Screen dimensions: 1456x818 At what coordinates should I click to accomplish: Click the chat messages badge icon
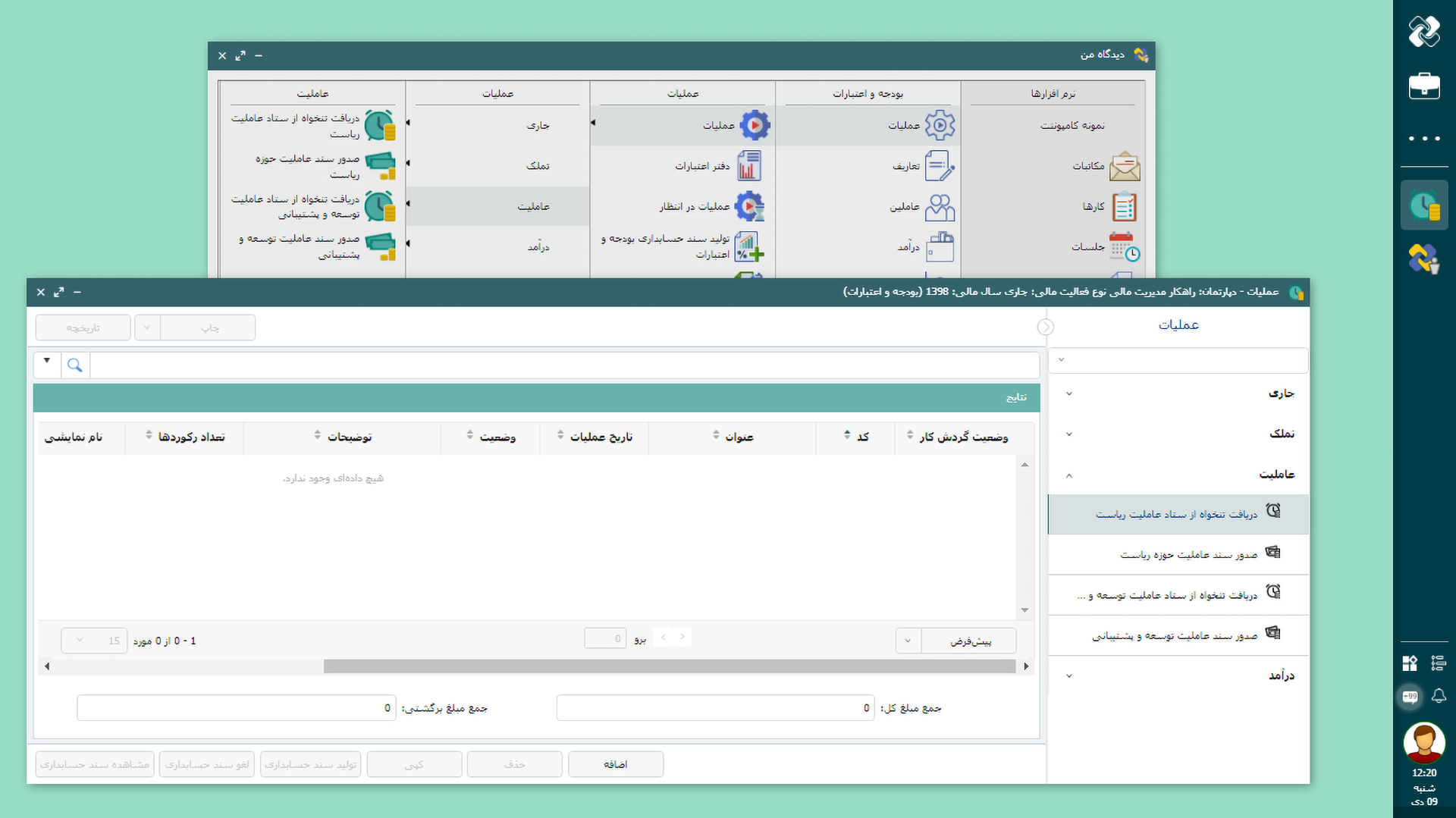[1410, 696]
